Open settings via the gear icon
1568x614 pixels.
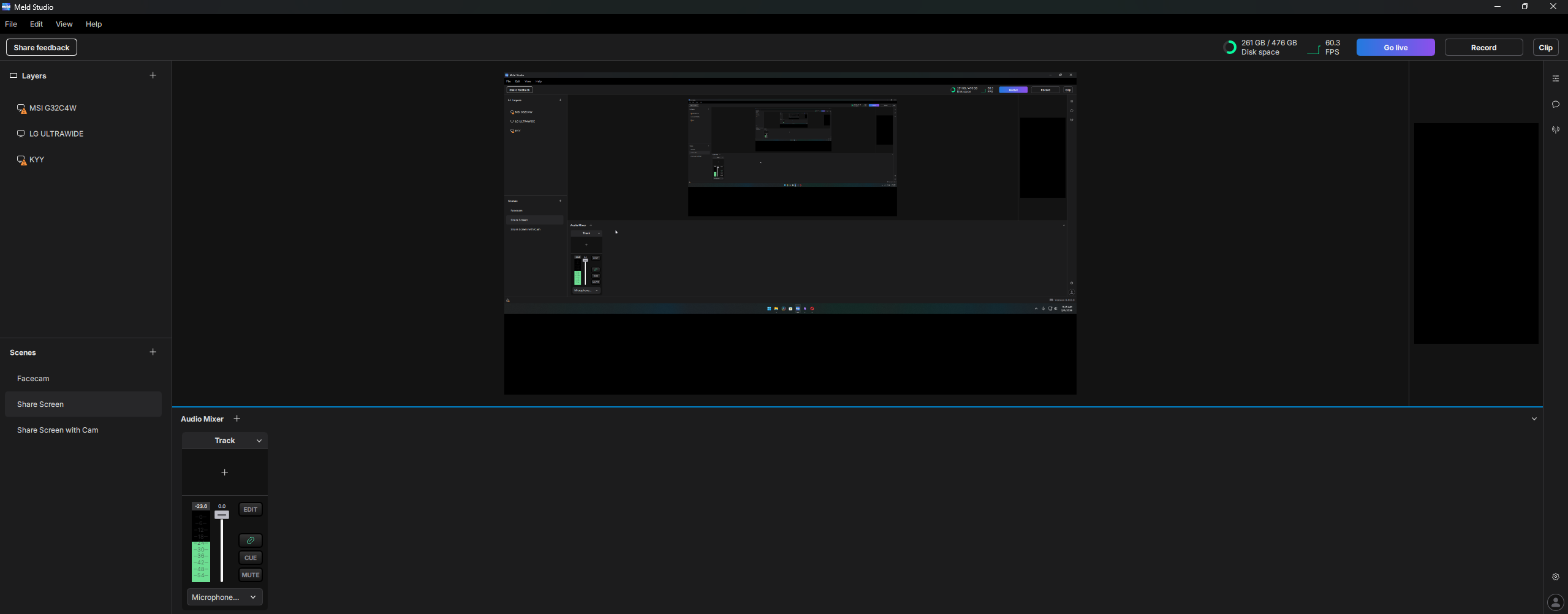point(1555,577)
